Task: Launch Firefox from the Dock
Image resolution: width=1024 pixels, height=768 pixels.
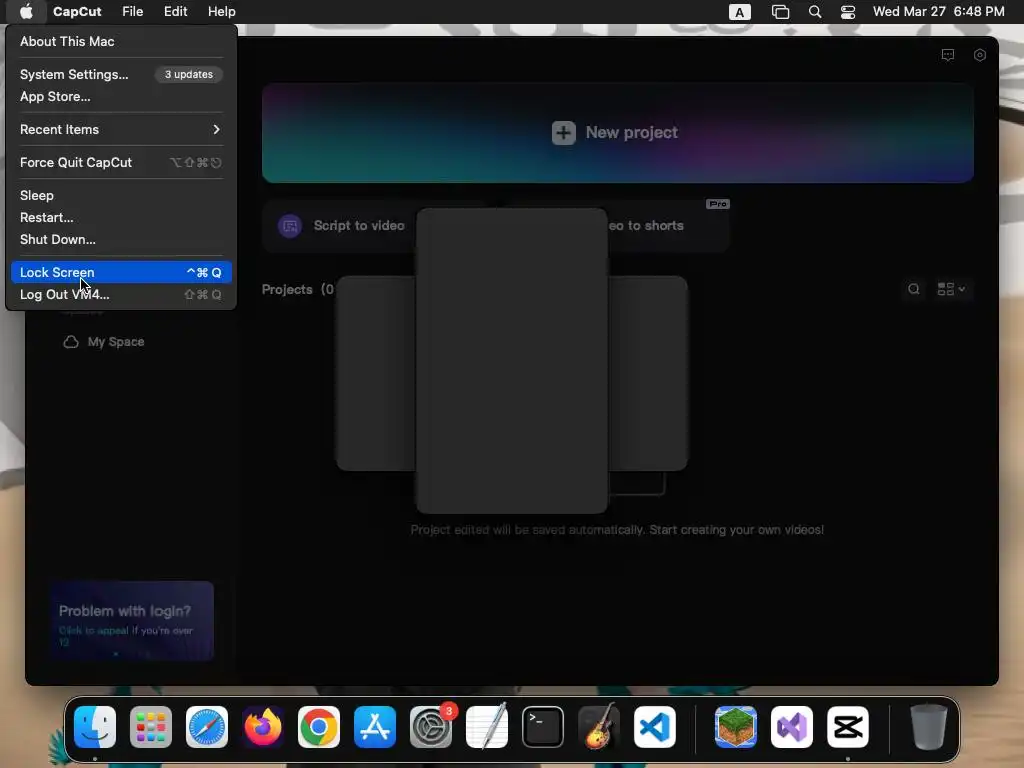Action: tap(263, 727)
